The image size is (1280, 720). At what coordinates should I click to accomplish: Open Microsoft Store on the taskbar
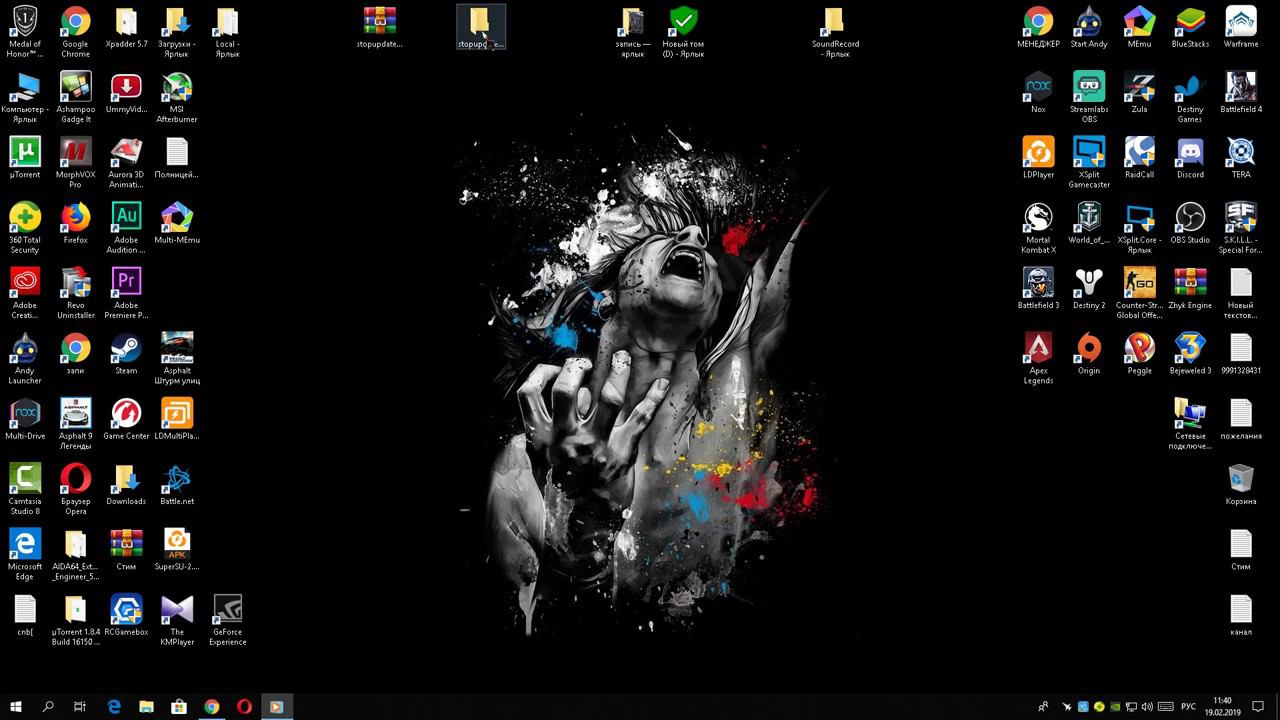179,706
